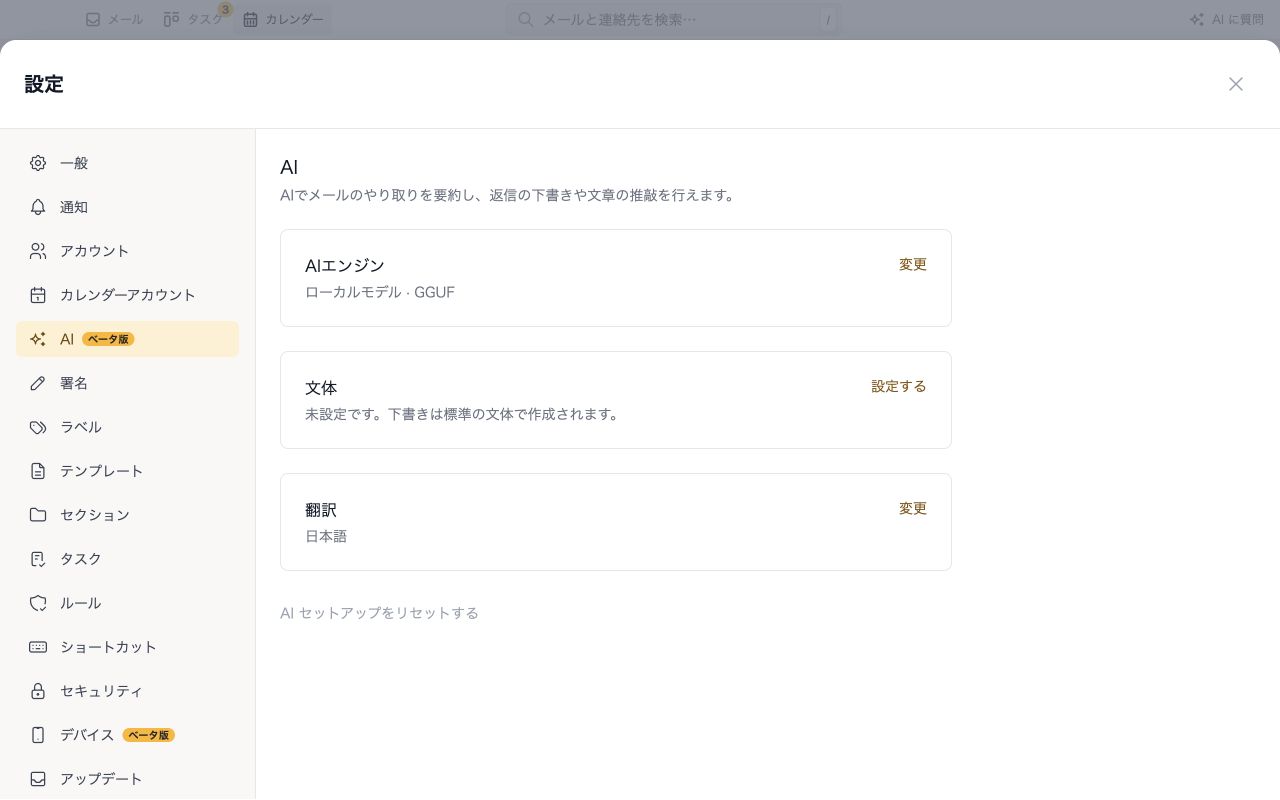Click the keyboard icon for ショートカット
Image resolution: width=1280 pixels, height=800 pixels.
pyautogui.click(x=38, y=647)
